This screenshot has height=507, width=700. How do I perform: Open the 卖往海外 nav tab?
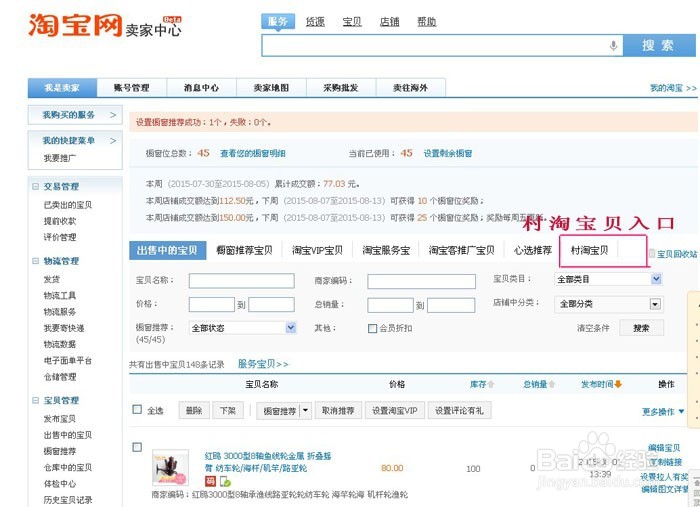coord(411,87)
